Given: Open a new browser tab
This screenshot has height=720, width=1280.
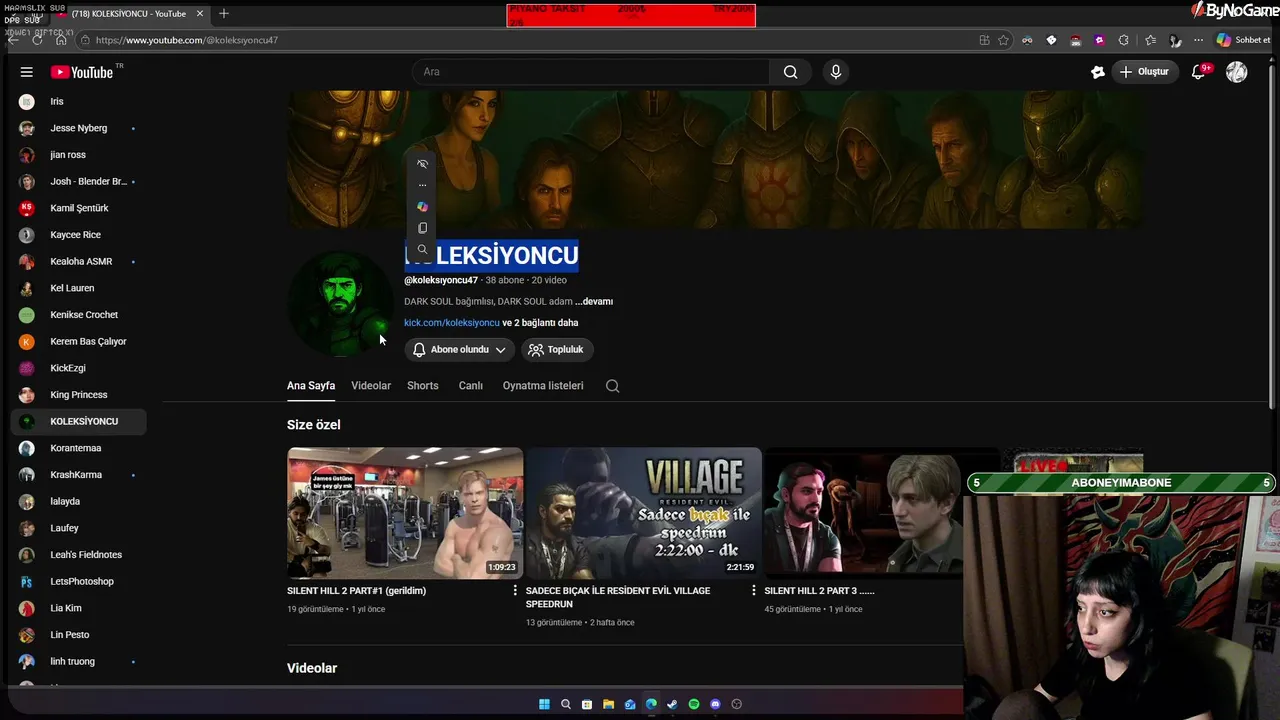Looking at the screenshot, I should click(224, 14).
